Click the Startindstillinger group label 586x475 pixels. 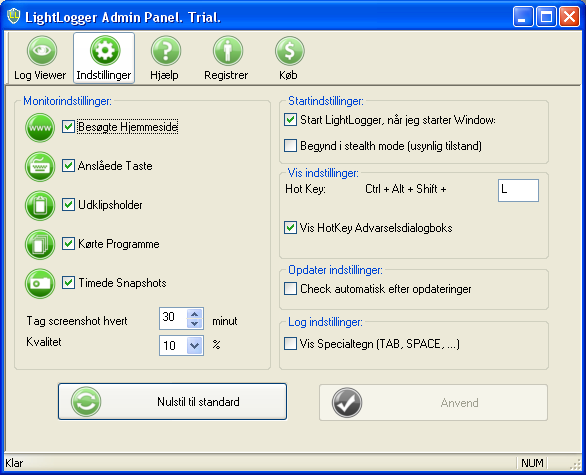point(326,101)
